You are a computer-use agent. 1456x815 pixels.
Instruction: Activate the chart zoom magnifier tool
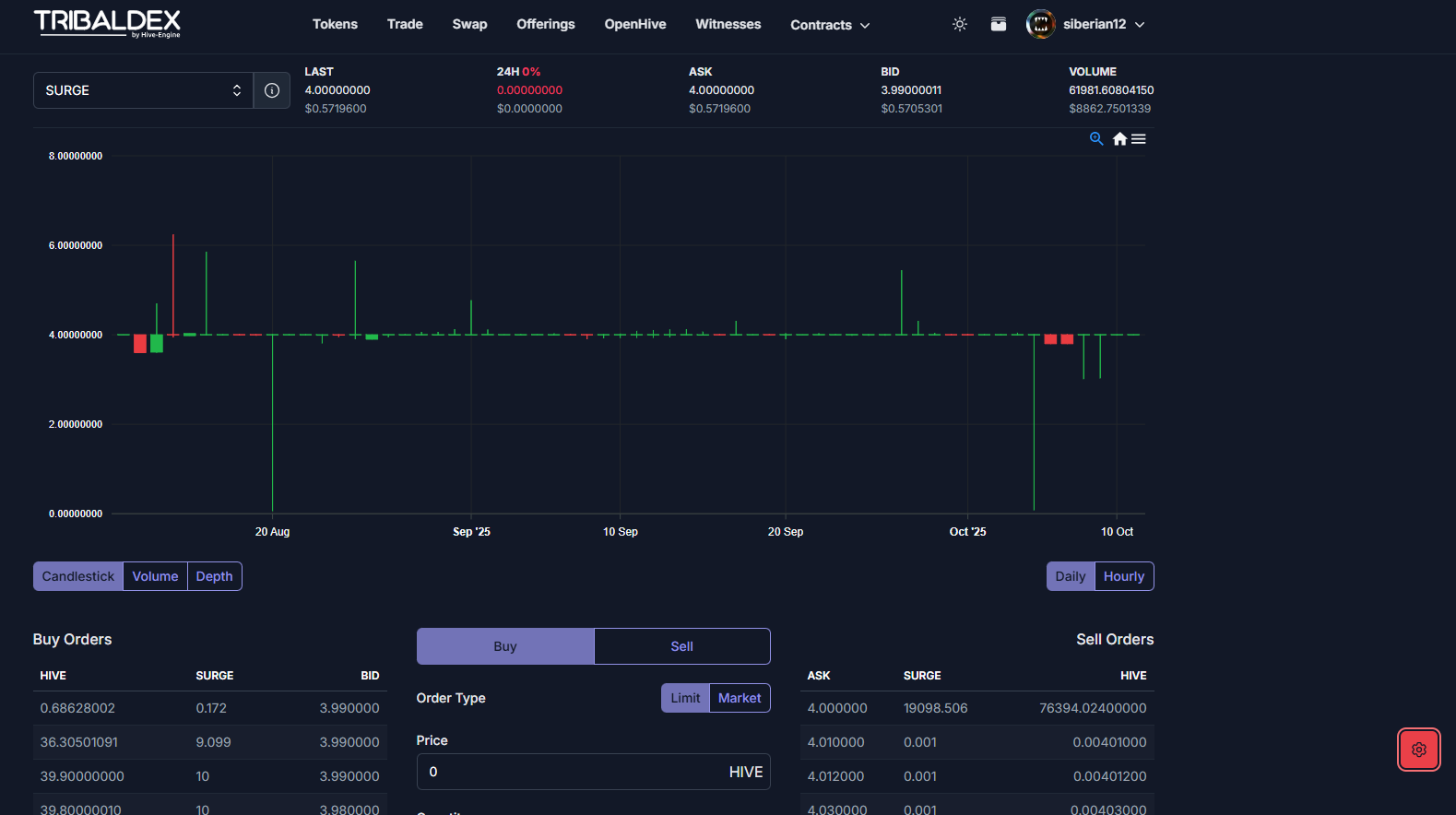click(1096, 139)
